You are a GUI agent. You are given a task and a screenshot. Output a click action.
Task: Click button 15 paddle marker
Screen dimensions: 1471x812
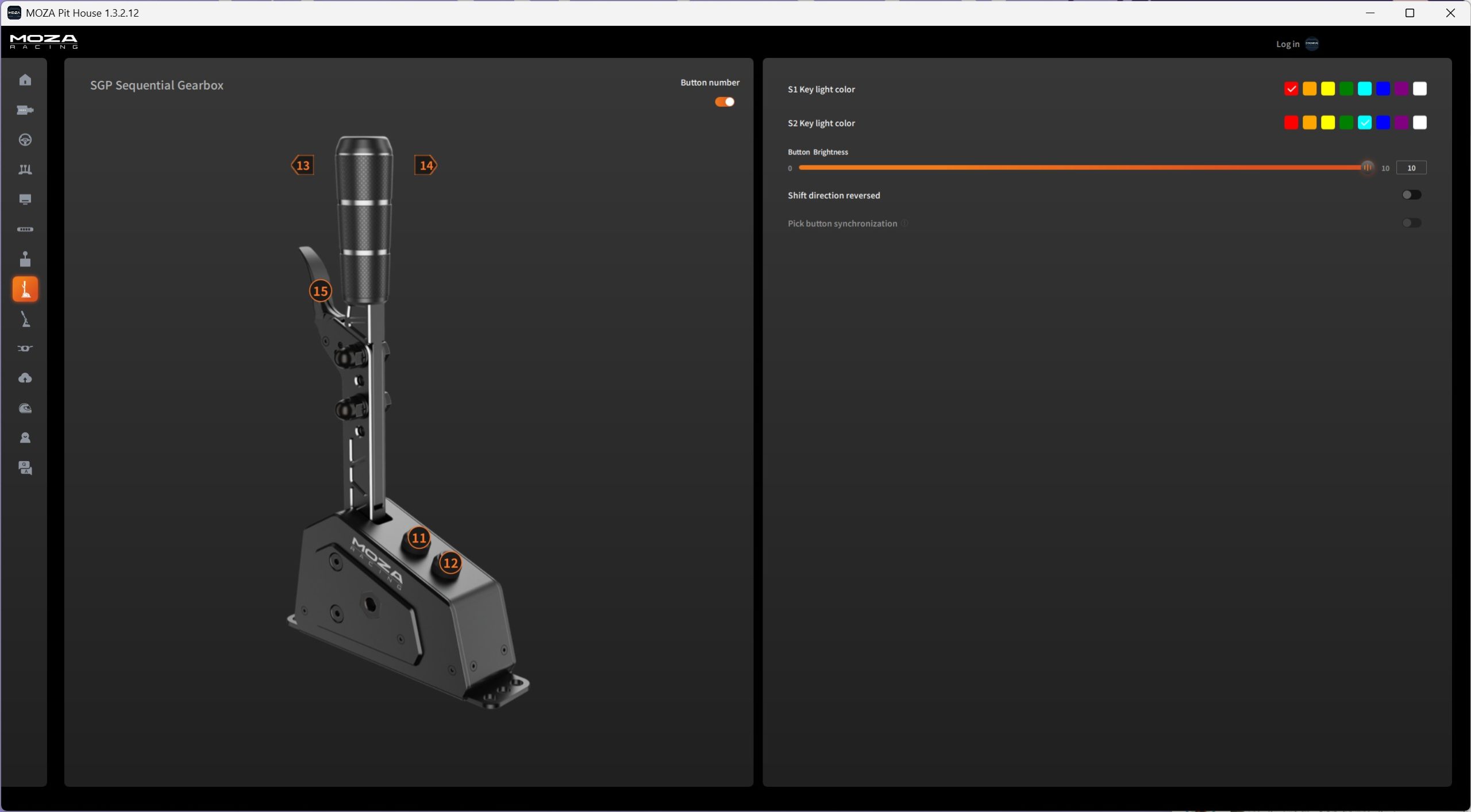tap(320, 291)
